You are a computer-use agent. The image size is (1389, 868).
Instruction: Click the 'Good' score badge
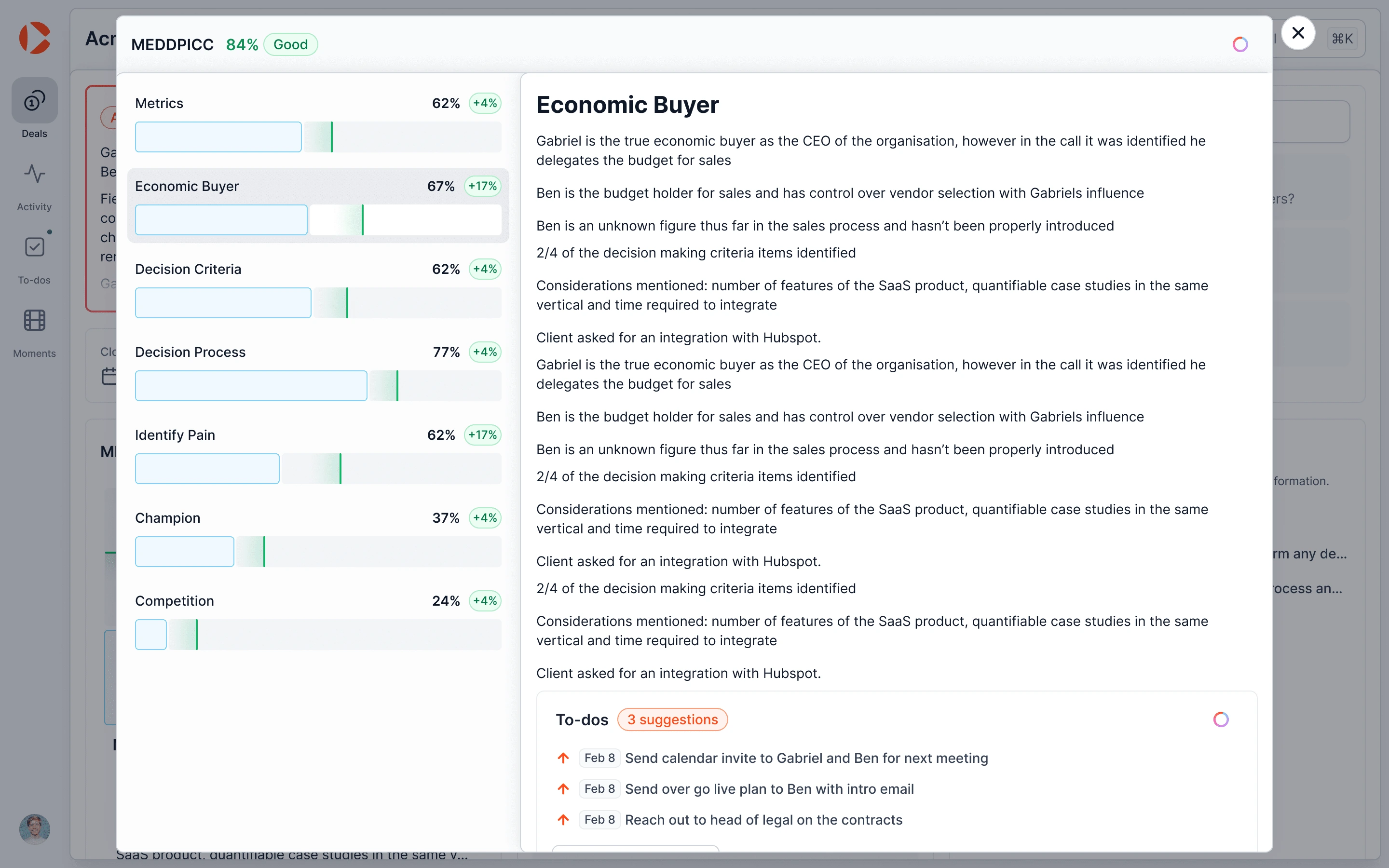coord(290,45)
